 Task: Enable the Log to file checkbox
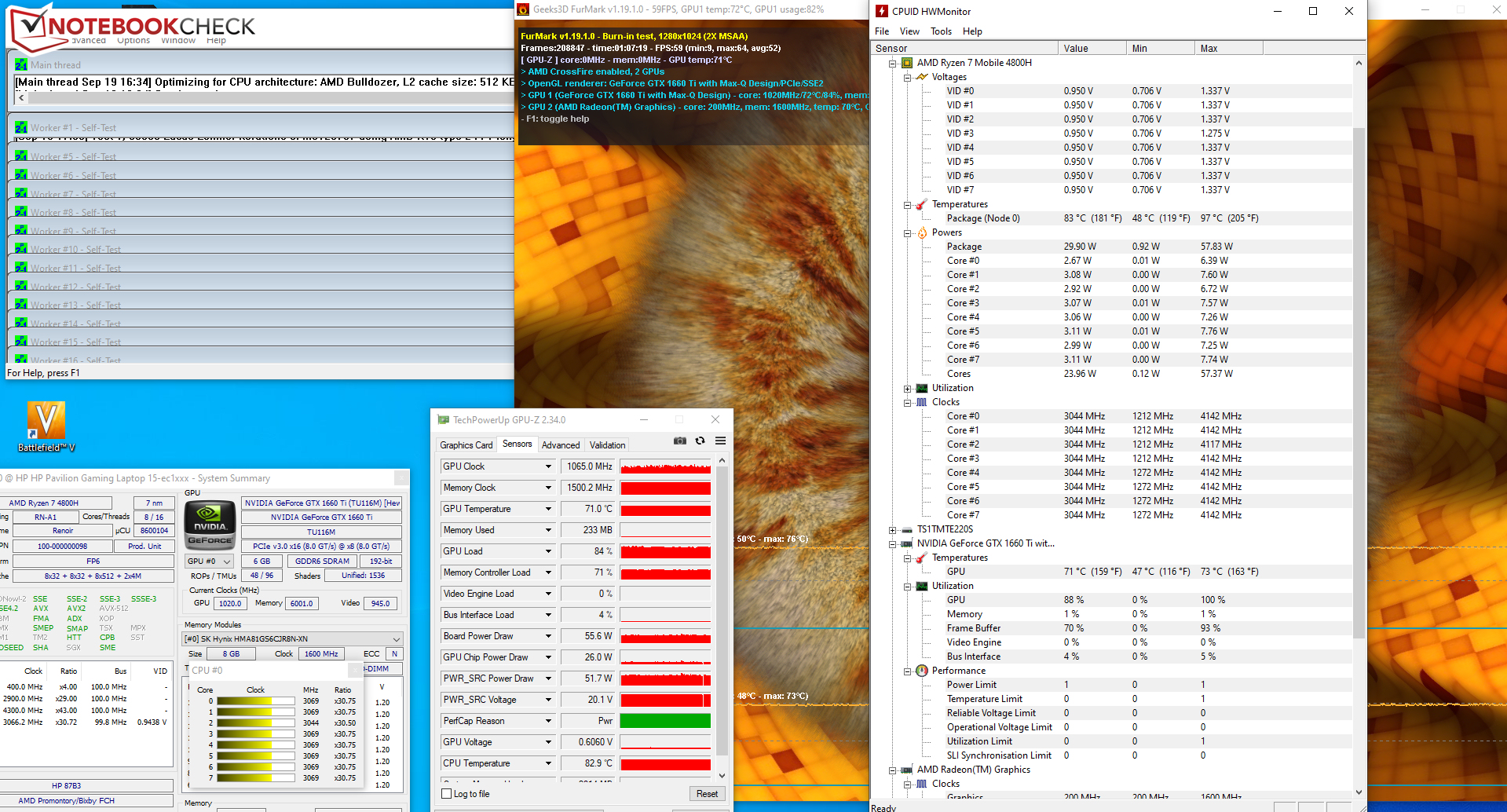pos(447,794)
